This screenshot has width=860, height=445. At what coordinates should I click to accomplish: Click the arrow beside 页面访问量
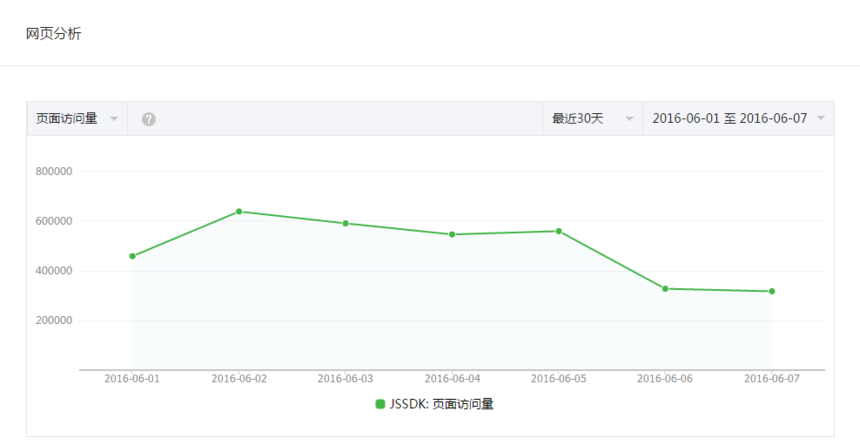[114, 119]
